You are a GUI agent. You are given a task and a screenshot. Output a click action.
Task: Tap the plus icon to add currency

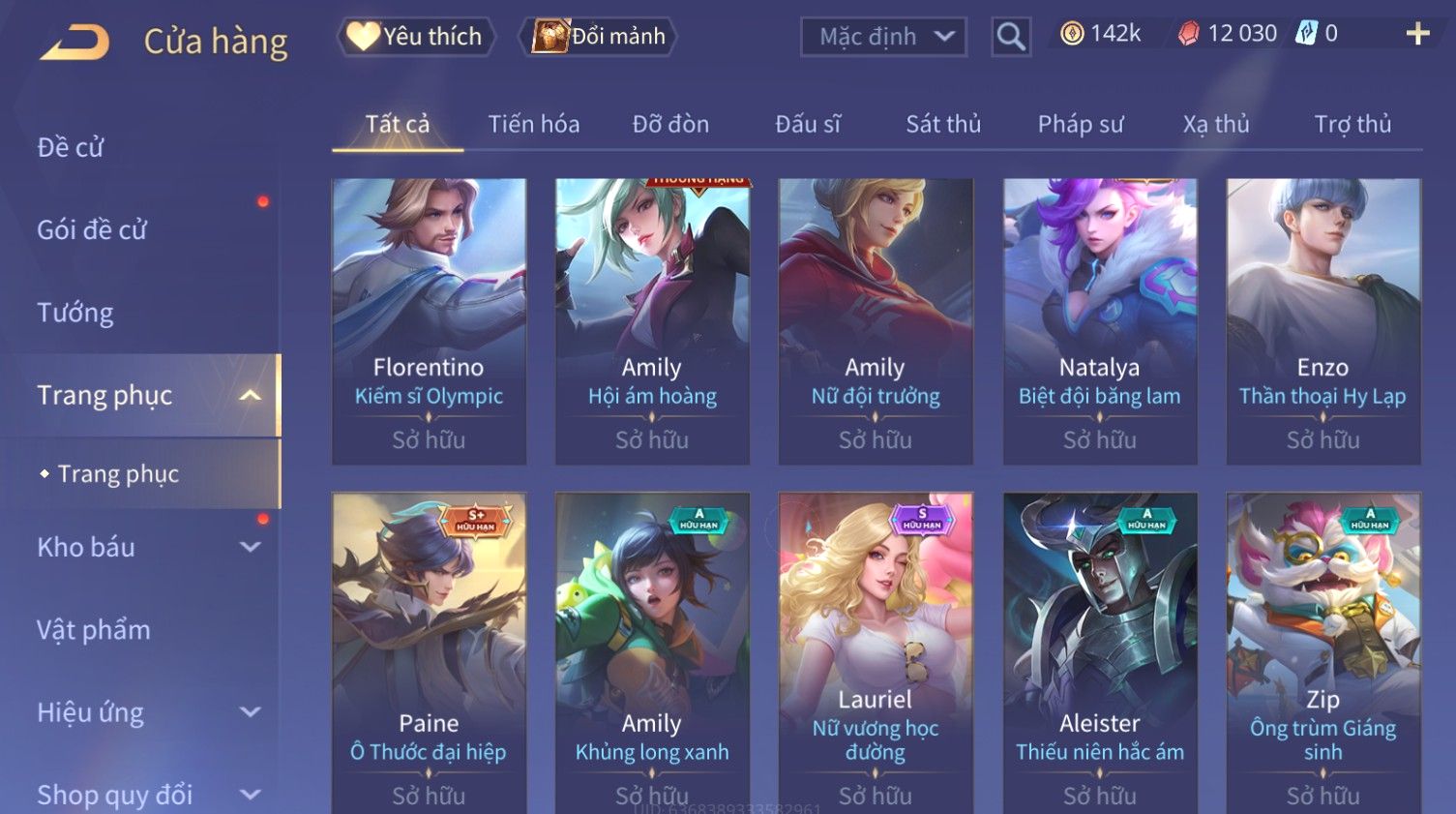click(x=1417, y=34)
